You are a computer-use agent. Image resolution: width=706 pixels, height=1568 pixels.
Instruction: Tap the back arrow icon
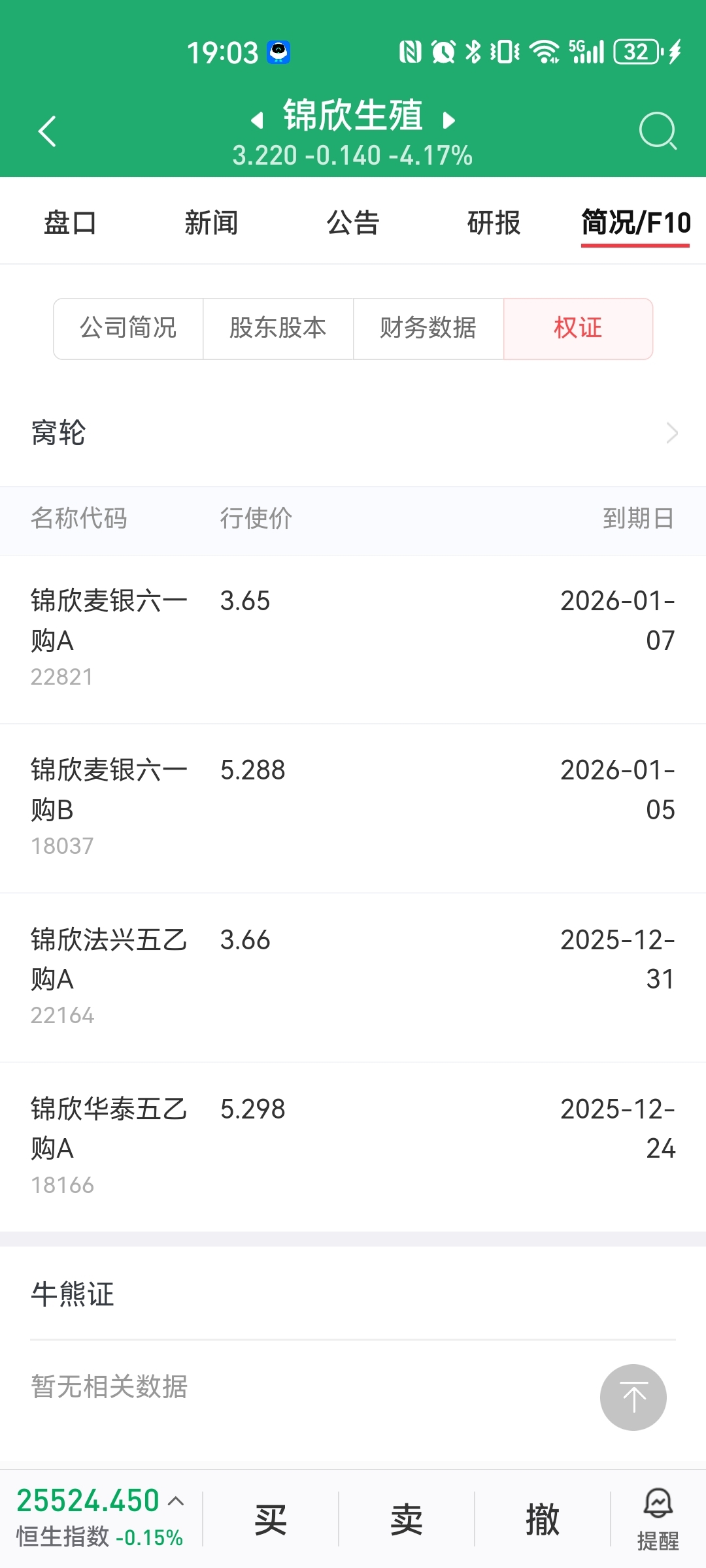47,131
